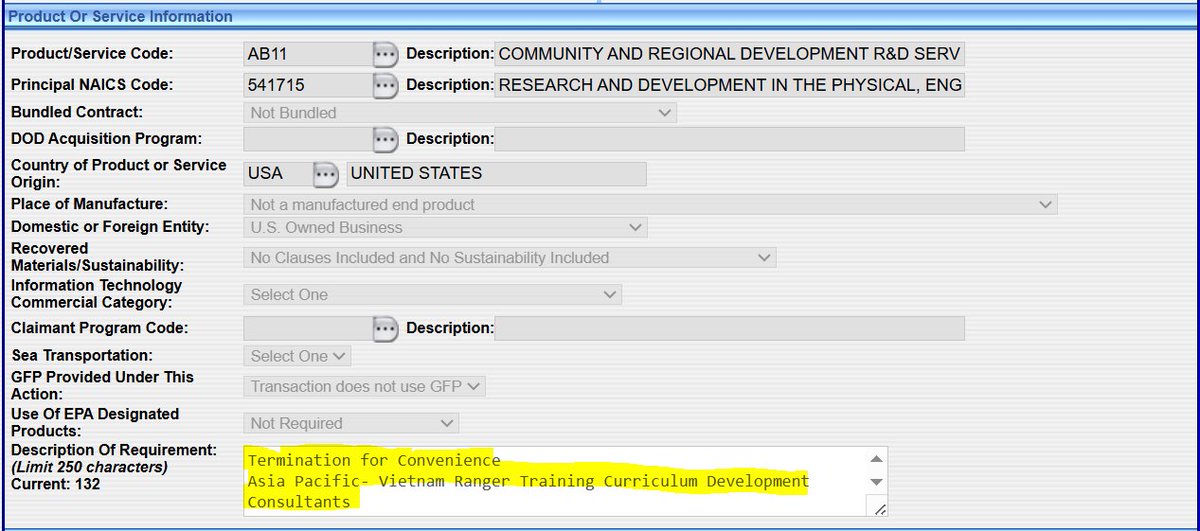Open lookup for Product/Service Code
This screenshot has height=531, width=1200.
pyautogui.click(x=385, y=54)
